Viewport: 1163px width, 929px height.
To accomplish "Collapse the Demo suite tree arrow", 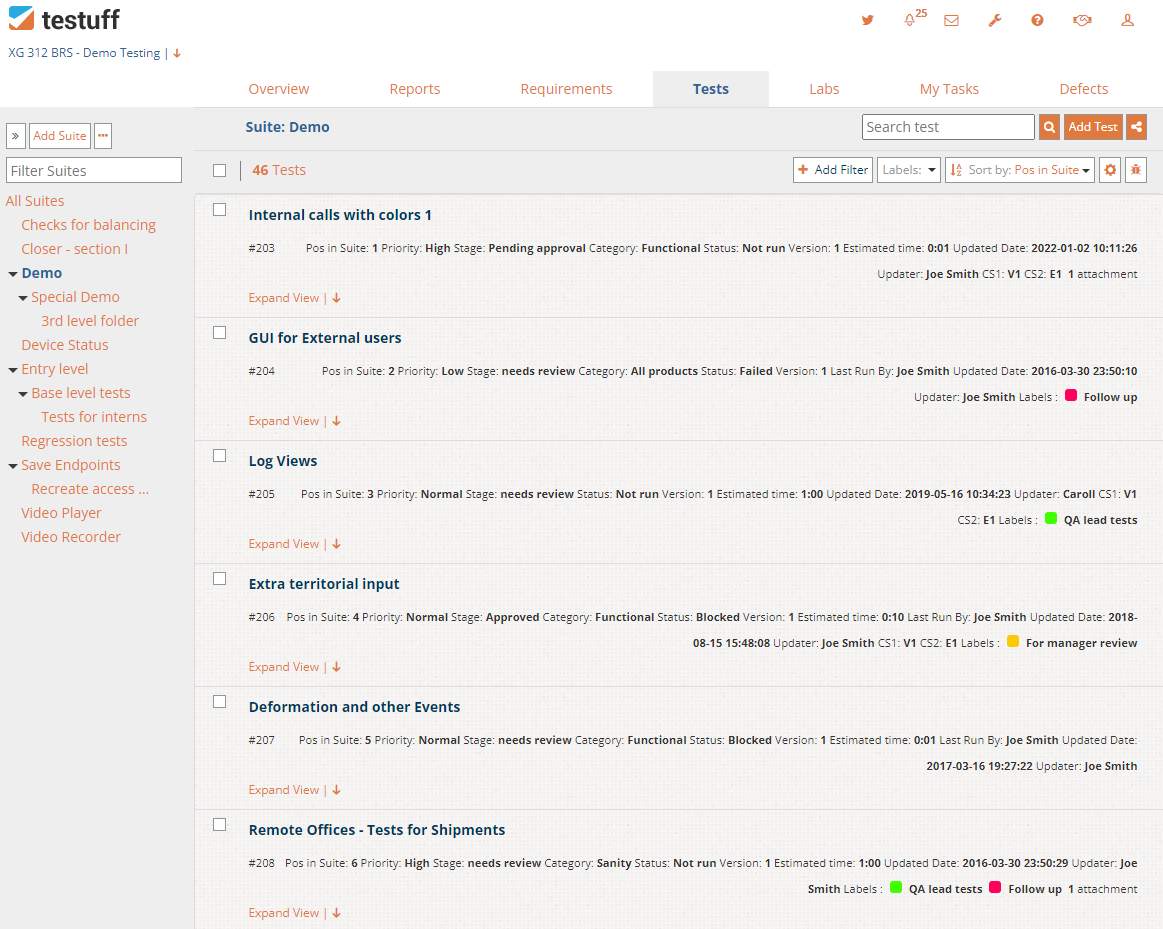I will (x=13, y=274).
